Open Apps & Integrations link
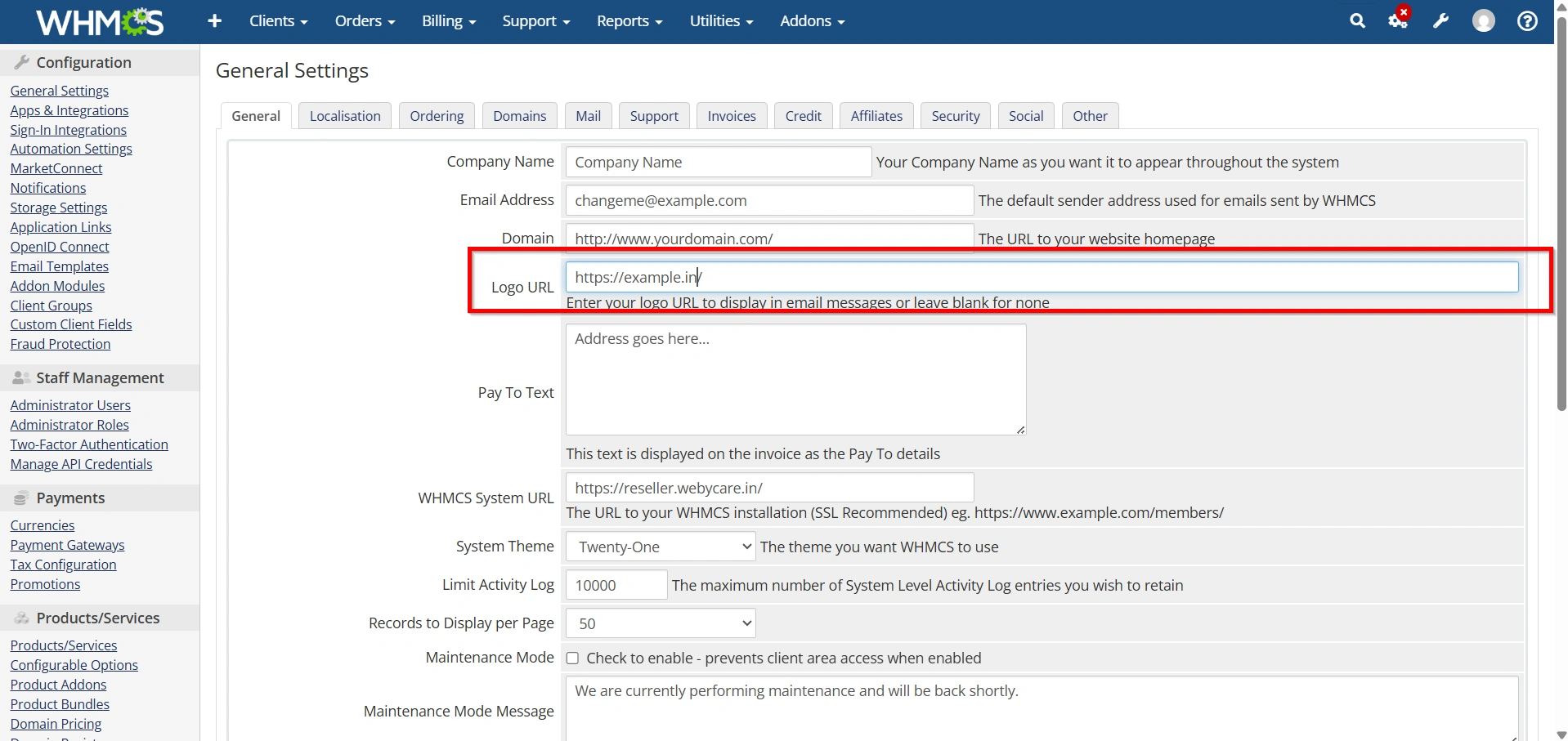Screen dimensions: 1568x741 69,110
